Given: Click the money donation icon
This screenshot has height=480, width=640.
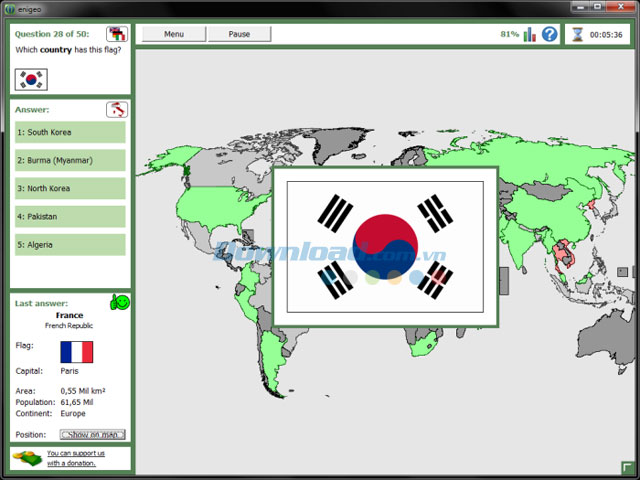Looking at the screenshot, I should coord(27,458).
